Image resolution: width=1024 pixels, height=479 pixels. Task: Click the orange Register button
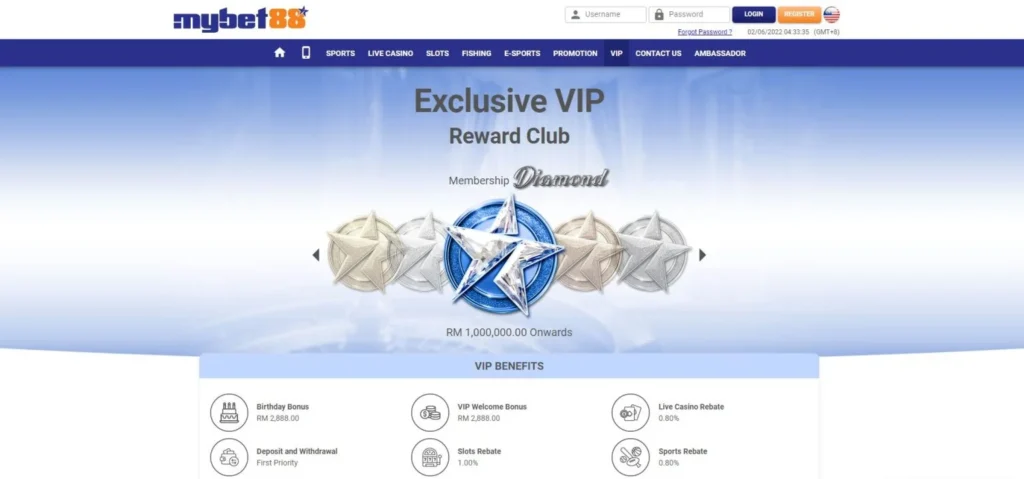(799, 14)
